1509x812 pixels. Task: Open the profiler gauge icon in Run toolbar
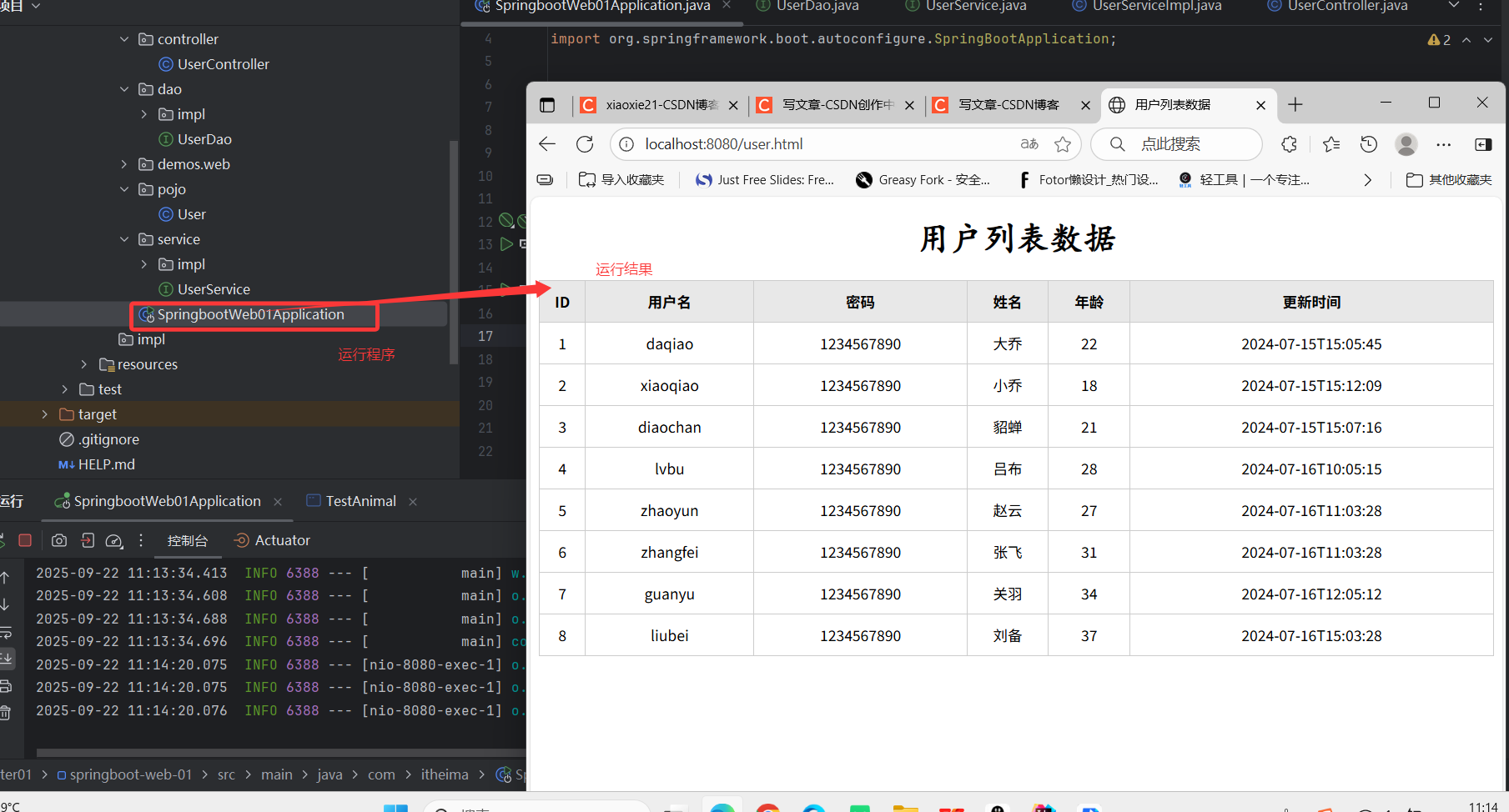114,540
